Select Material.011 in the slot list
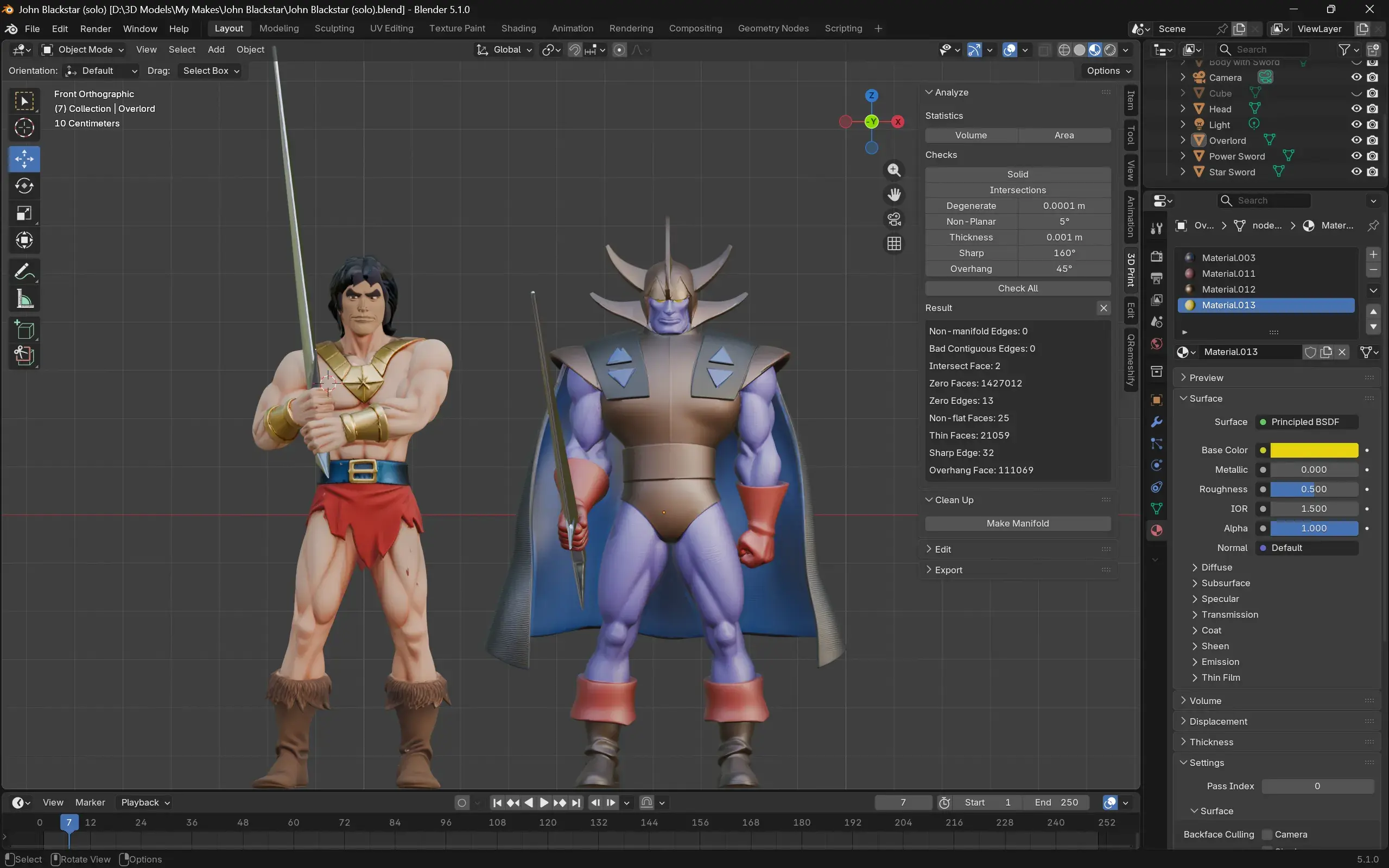This screenshot has height=868, width=1389. (x=1266, y=274)
